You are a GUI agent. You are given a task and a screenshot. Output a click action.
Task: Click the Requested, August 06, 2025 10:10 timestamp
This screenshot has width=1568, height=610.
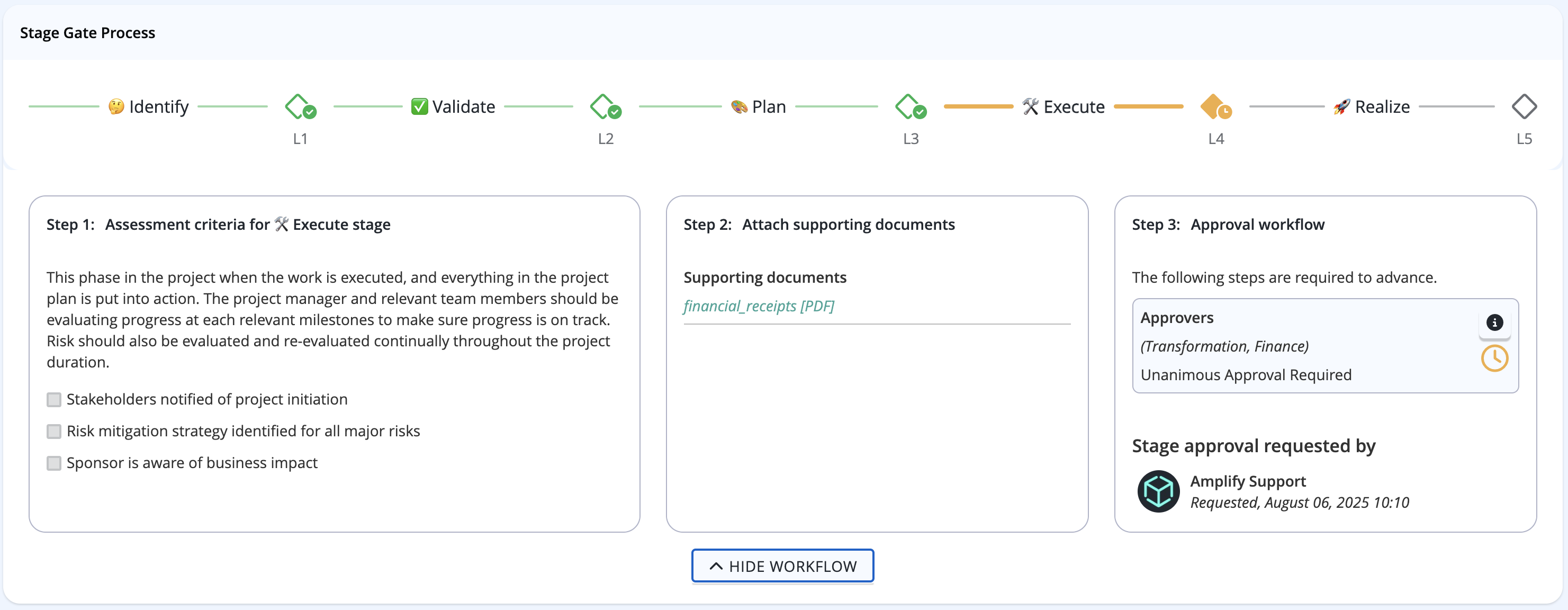tap(1300, 503)
